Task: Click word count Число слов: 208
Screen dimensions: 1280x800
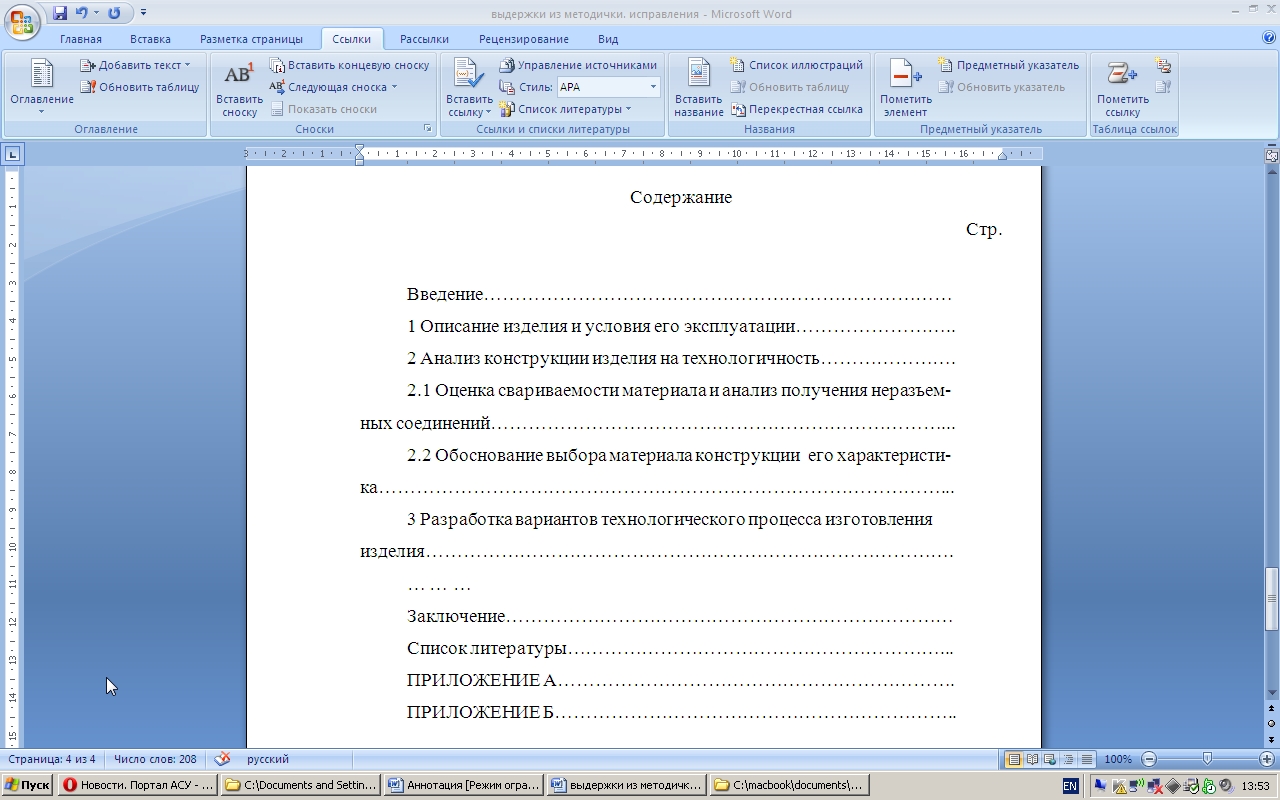Action: tap(155, 759)
